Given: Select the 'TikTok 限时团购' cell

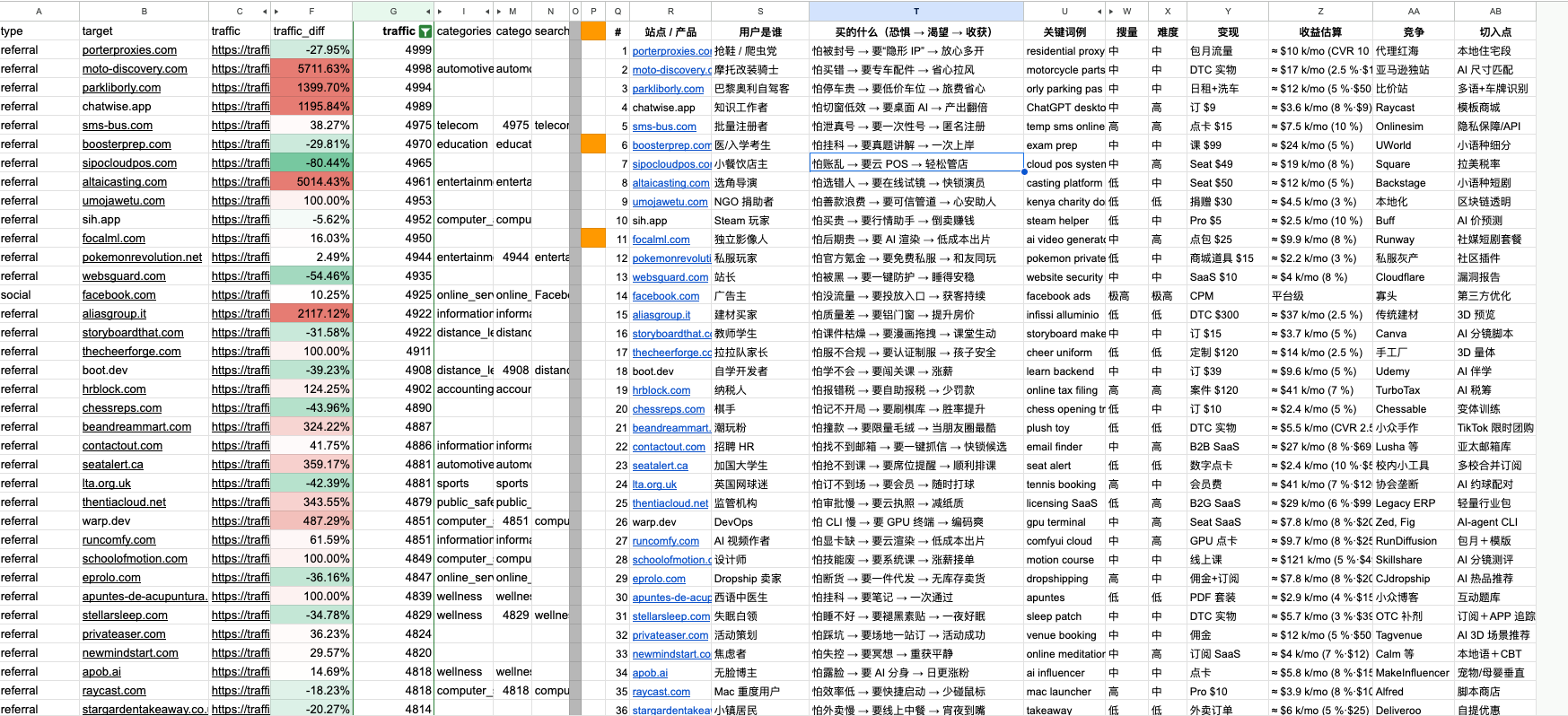Looking at the screenshot, I should click(1494, 428).
